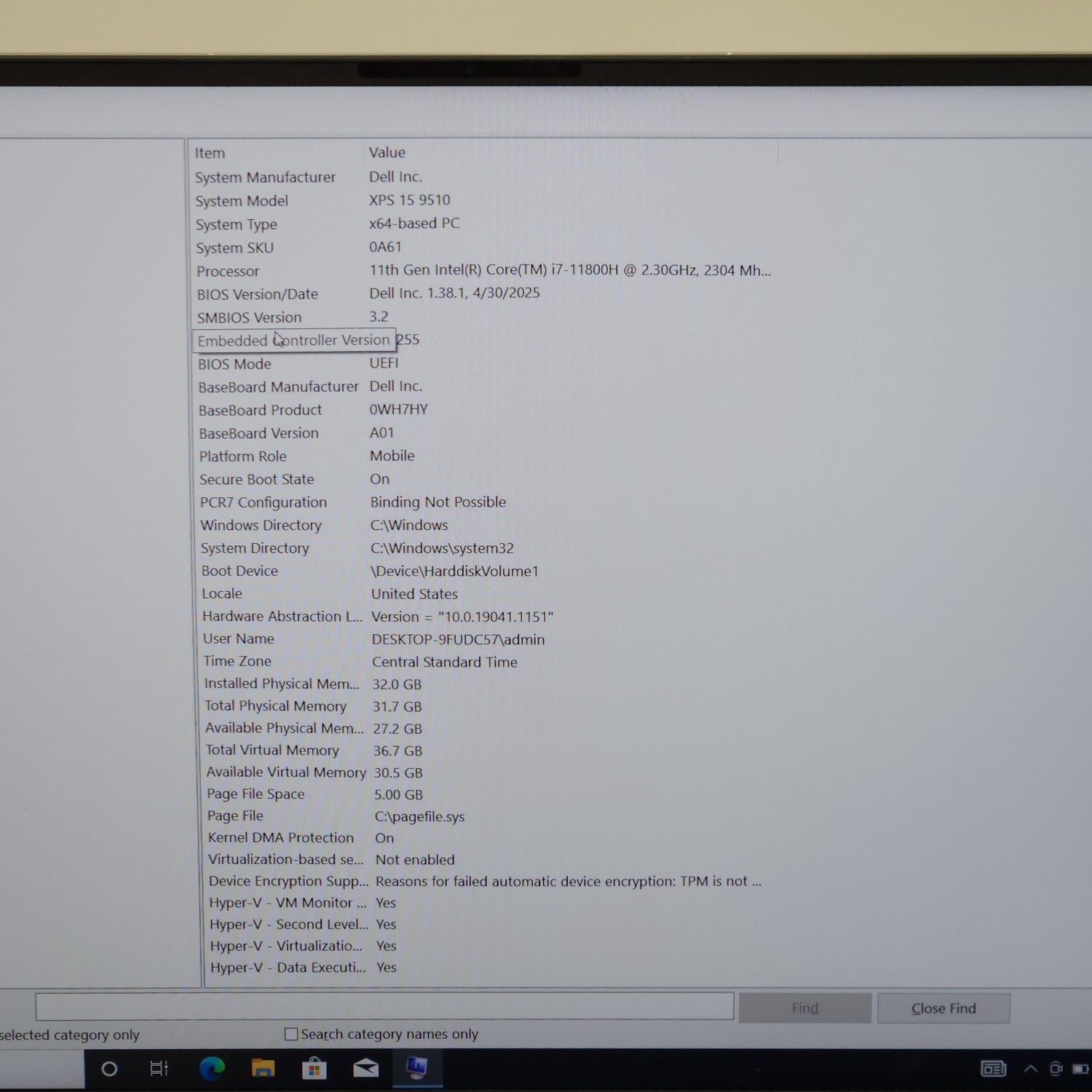
Task: Select the Processor row
Action: [x=228, y=271]
